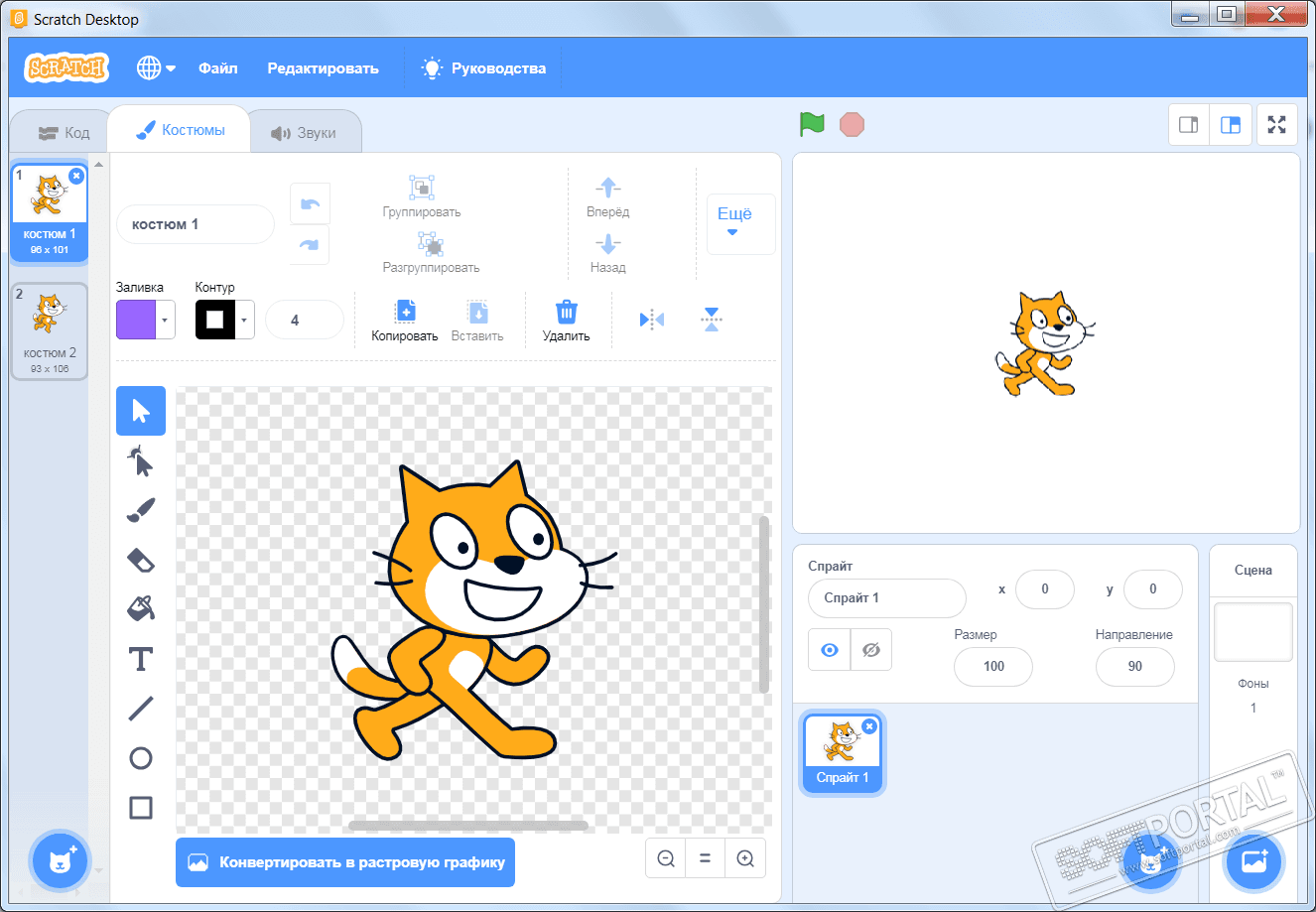Image resolution: width=1316 pixels, height=912 pixels.
Task: Click the Разгруппировать button
Action: tap(432, 252)
